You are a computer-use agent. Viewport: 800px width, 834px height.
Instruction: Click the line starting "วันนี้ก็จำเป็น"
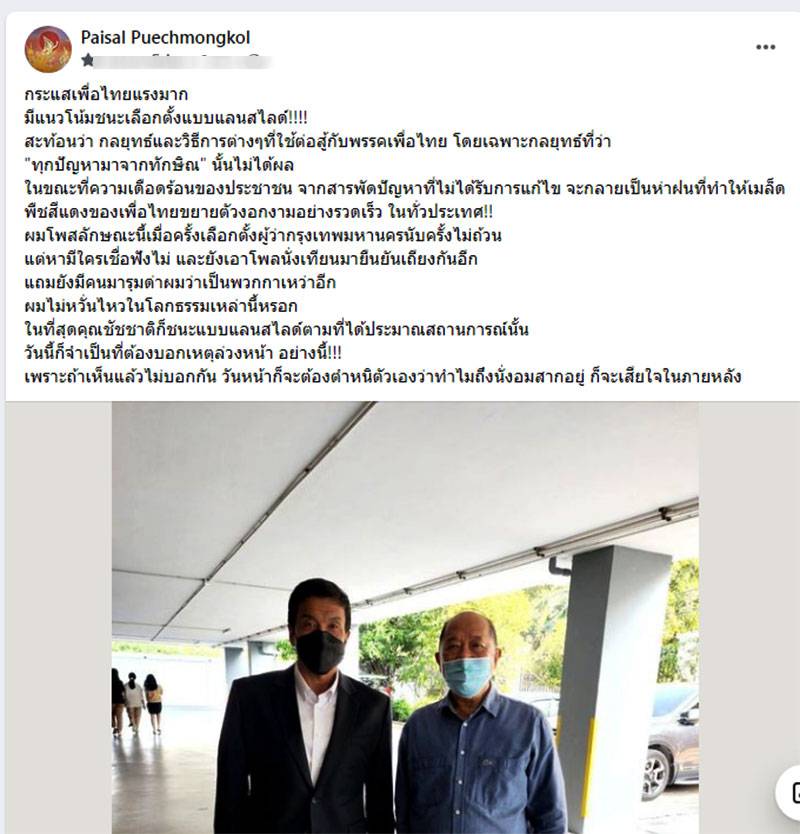tap(183, 353)
